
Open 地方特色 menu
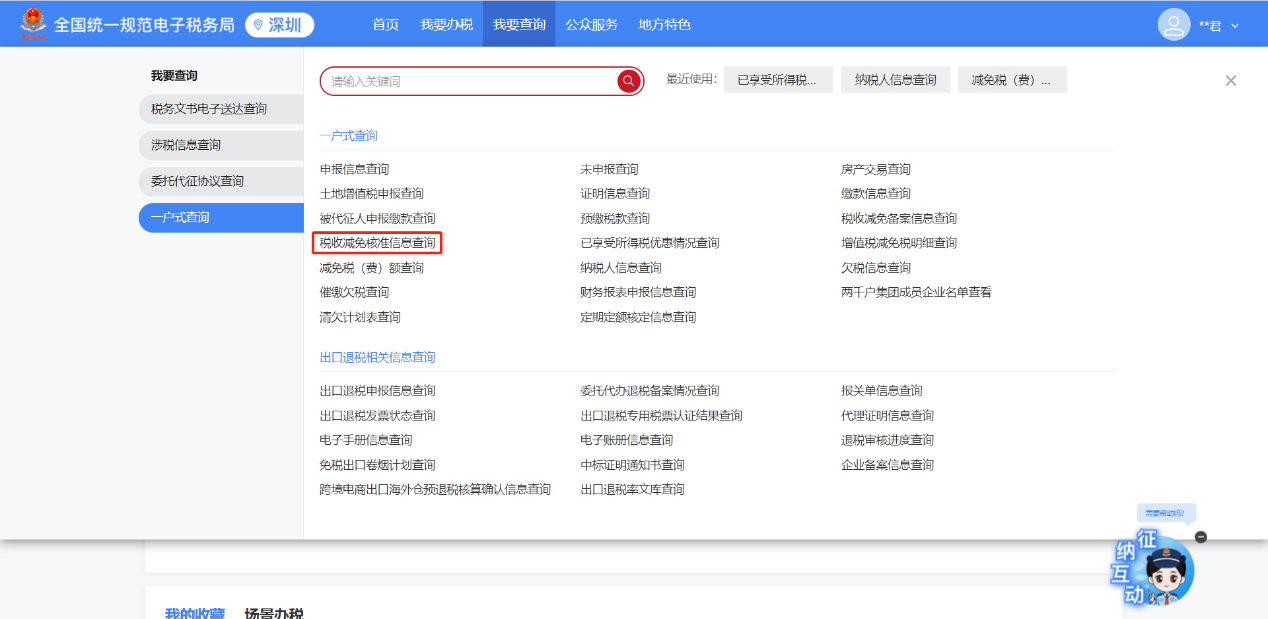(x=664, y=24)
